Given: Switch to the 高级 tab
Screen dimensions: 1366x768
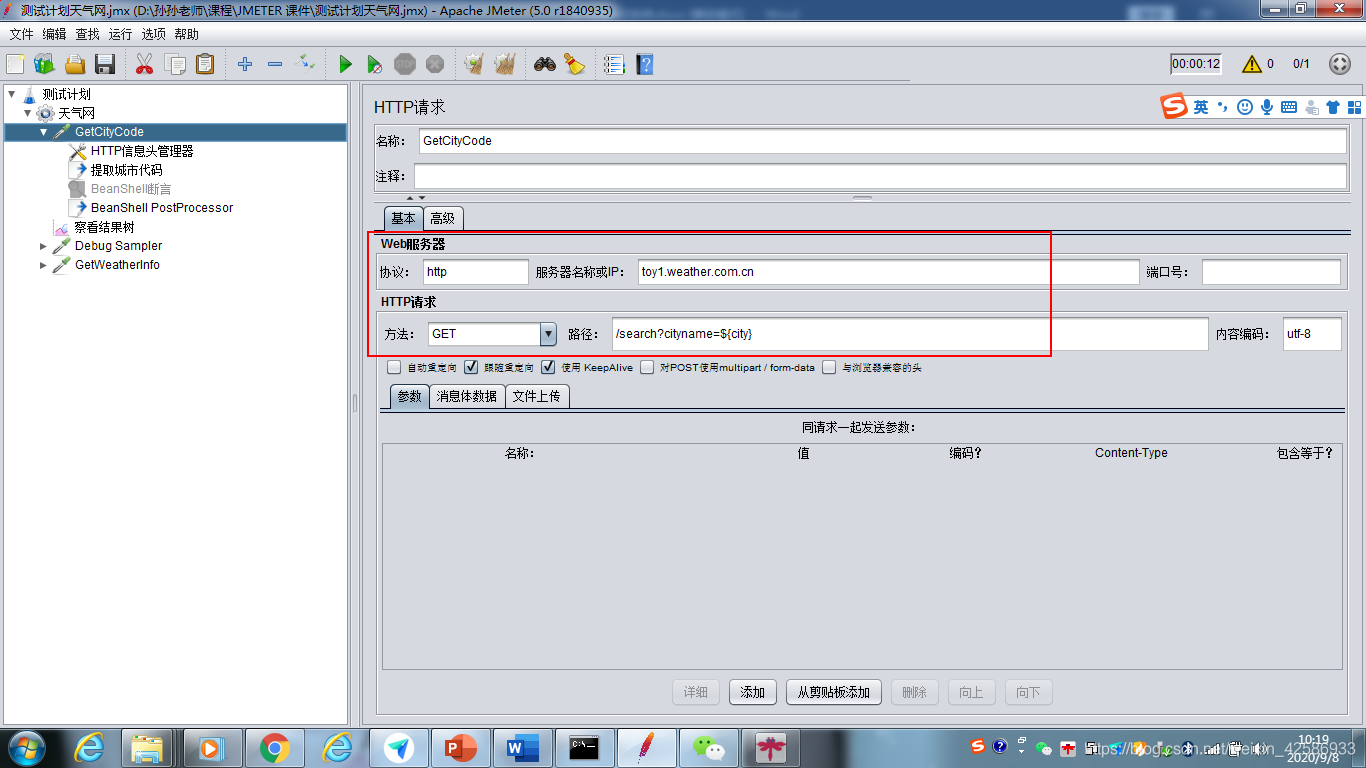Looking at the screenshot, I should [443, 218].
